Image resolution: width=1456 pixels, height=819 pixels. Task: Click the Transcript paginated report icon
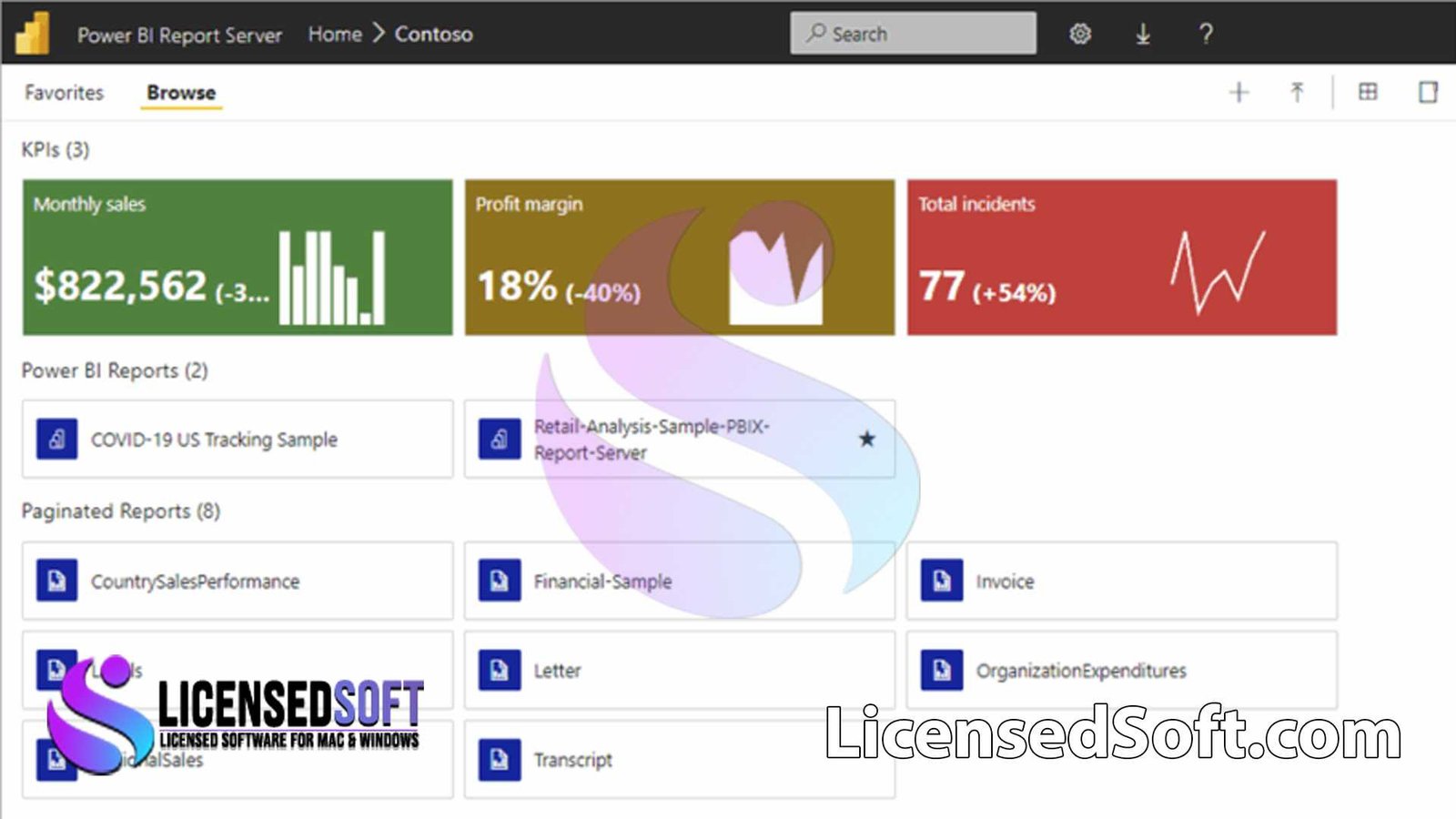coord(500,760)
